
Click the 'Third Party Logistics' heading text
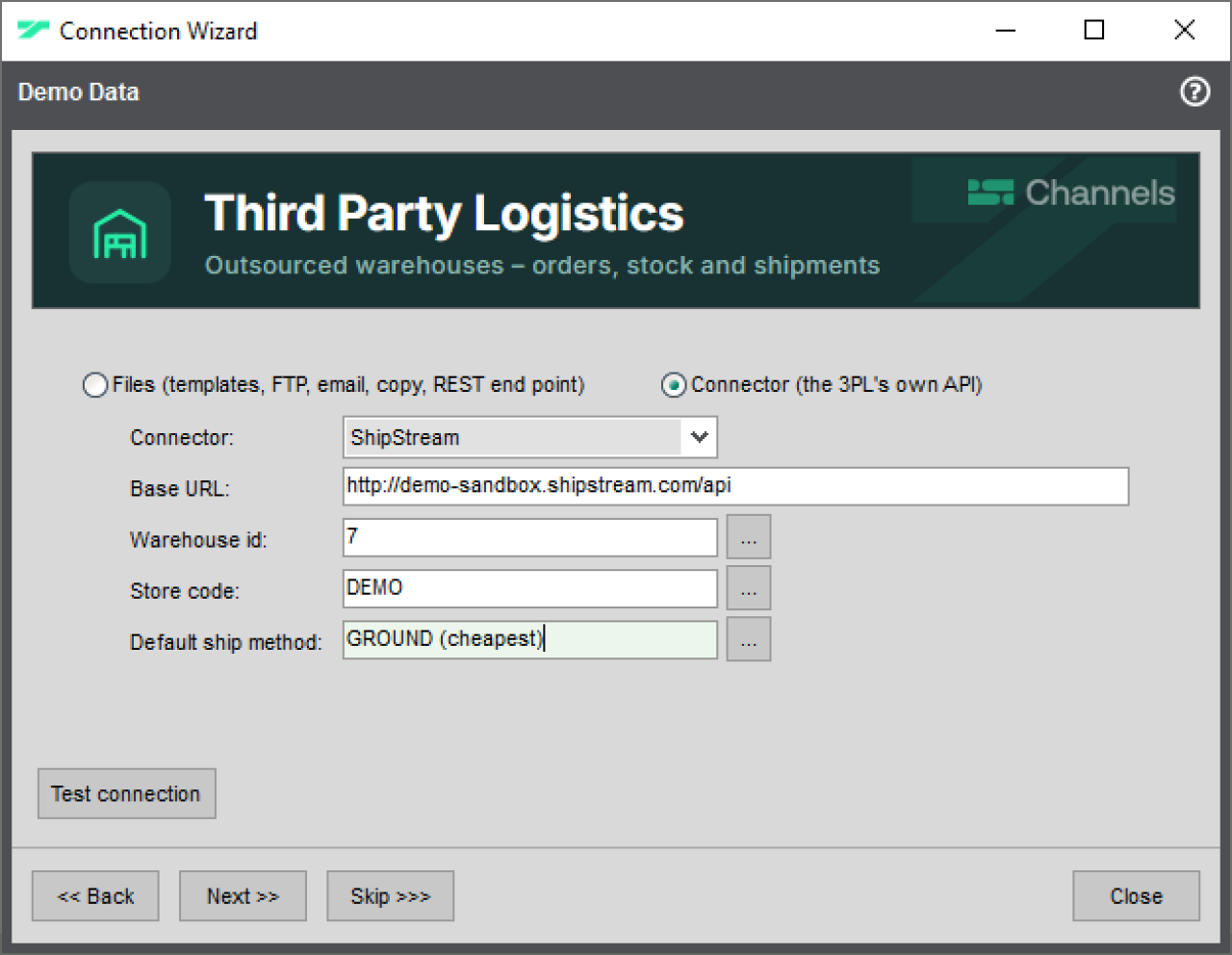(444, 215)
